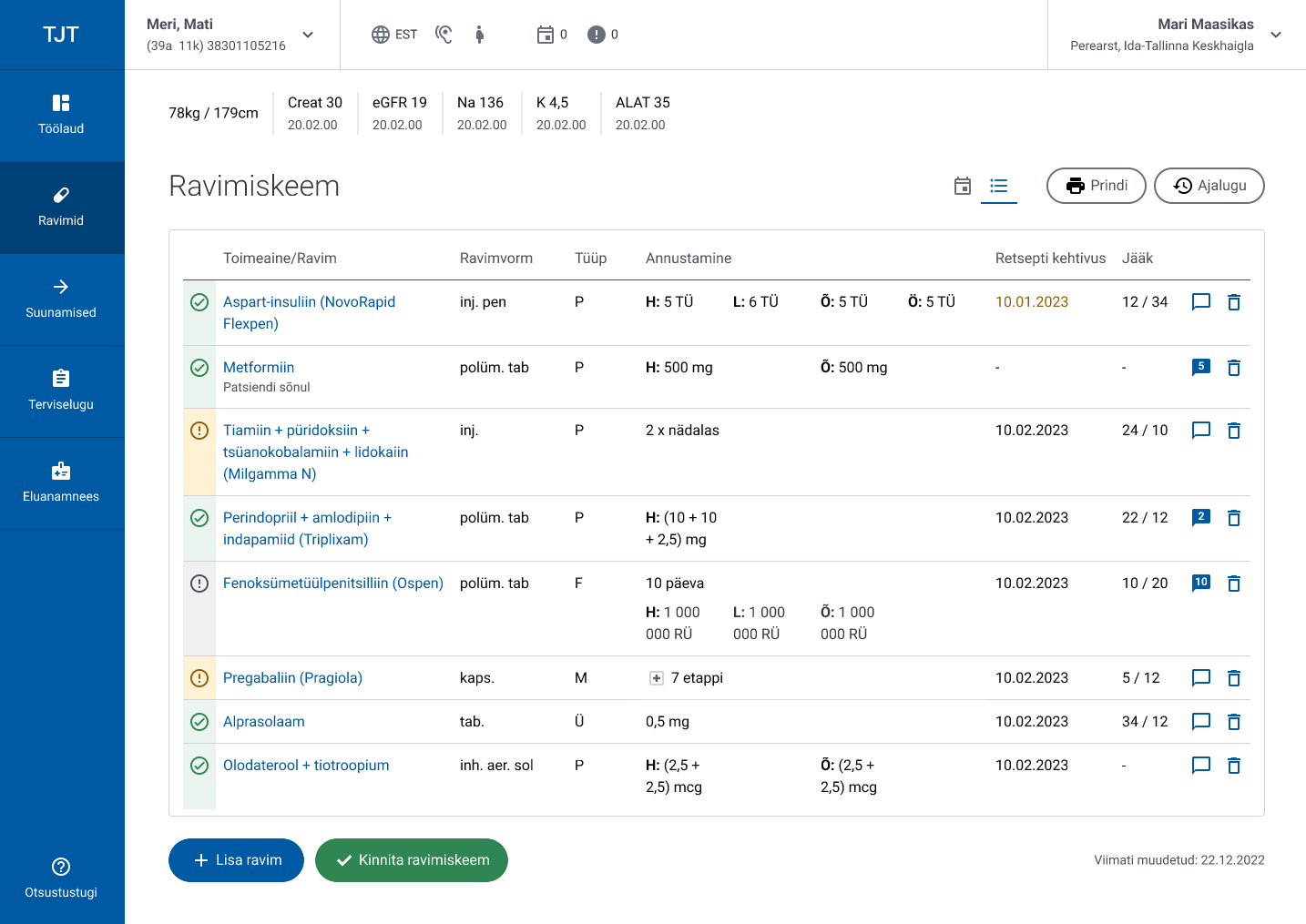The width and height of the screenshot is (1306, 924).
Task: Open comments on the Aspart-insuliin row
Action: click(x=1200, y=302)
